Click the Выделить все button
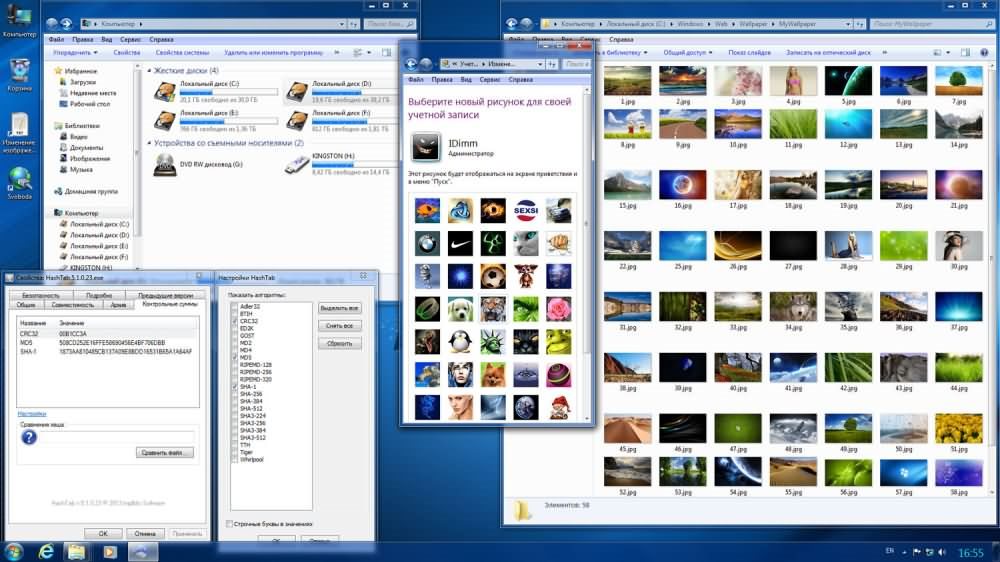This screenshot has width=1000, height=562. pos(339,309)
